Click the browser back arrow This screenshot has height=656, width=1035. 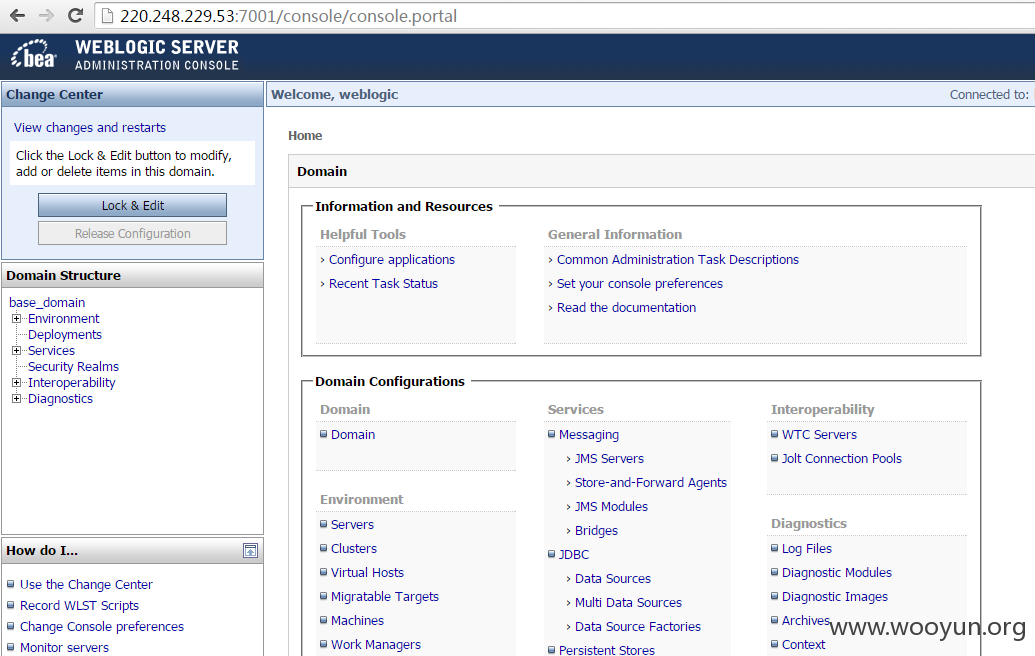click(17, 16)
